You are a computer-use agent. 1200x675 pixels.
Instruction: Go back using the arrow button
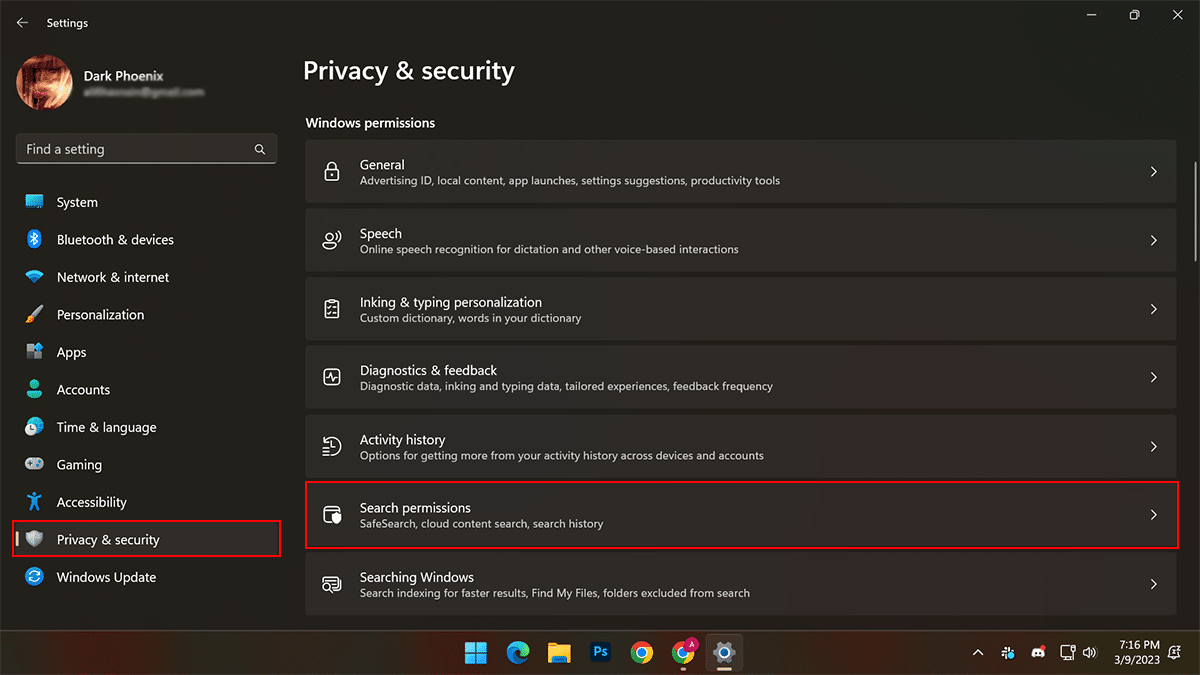(22, 22)
